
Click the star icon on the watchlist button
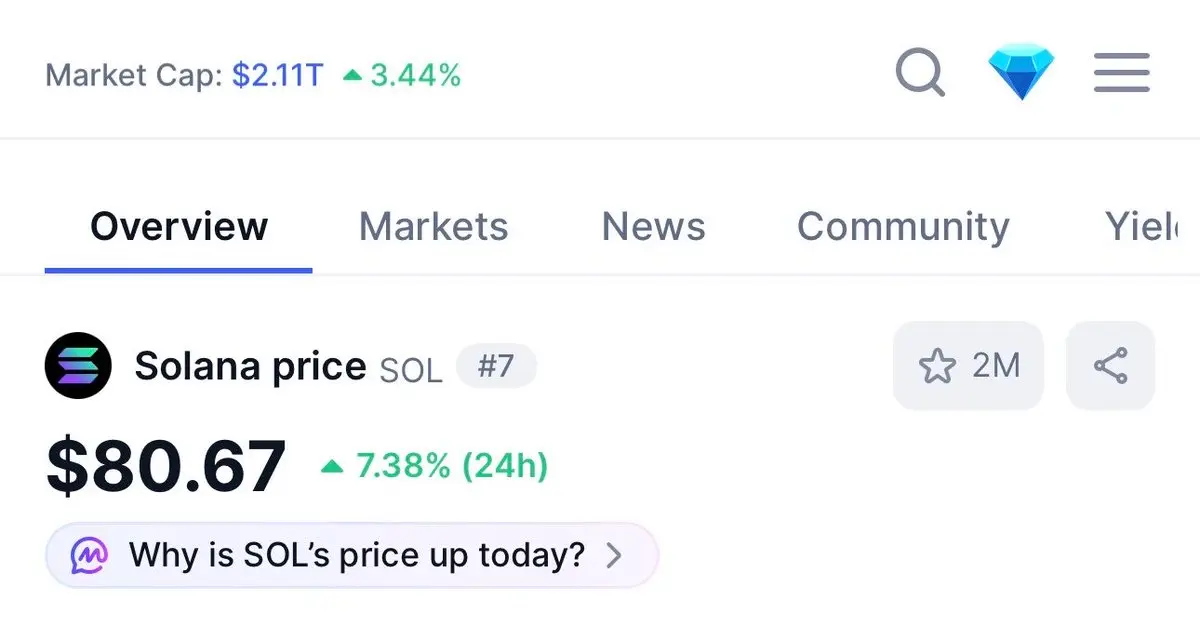click(x=937, y=367)
